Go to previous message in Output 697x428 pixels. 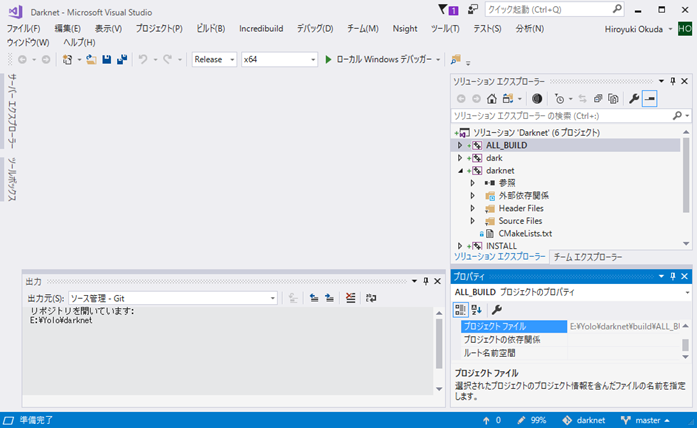click(x=314, y=298)
